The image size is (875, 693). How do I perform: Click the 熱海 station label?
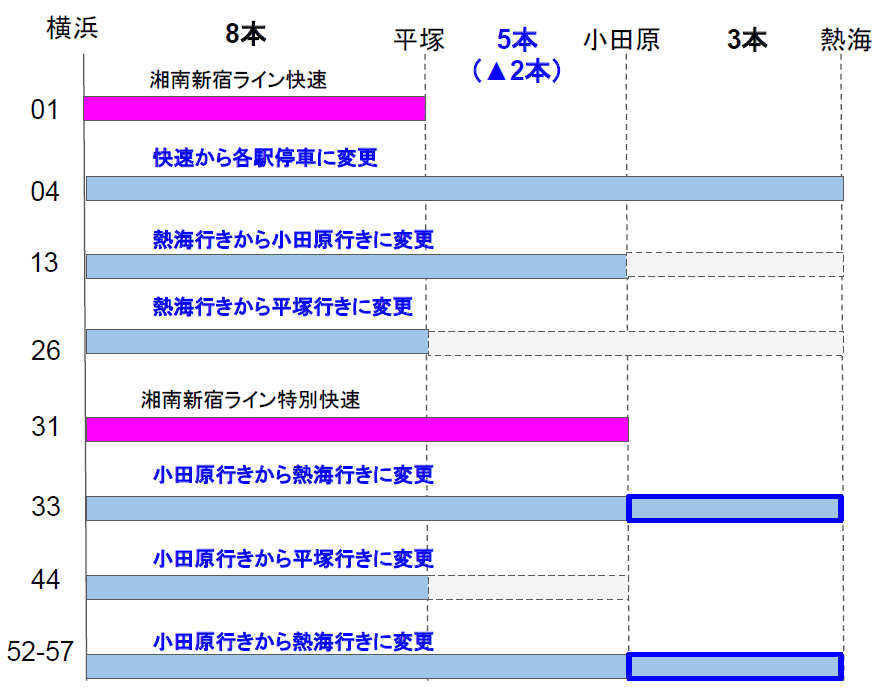point(845,40)
